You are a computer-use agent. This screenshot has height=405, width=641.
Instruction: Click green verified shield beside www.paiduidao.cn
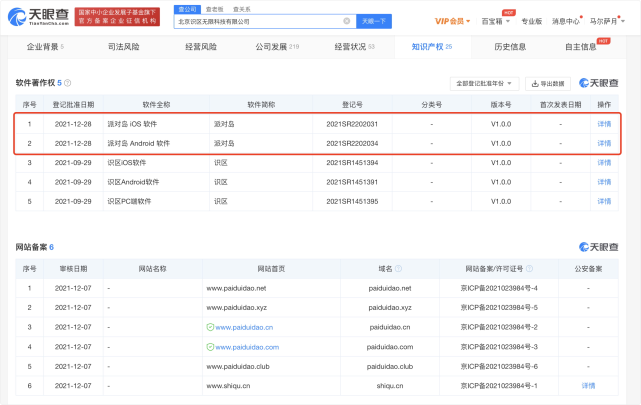pyautogui.click(x=210, y=327)
